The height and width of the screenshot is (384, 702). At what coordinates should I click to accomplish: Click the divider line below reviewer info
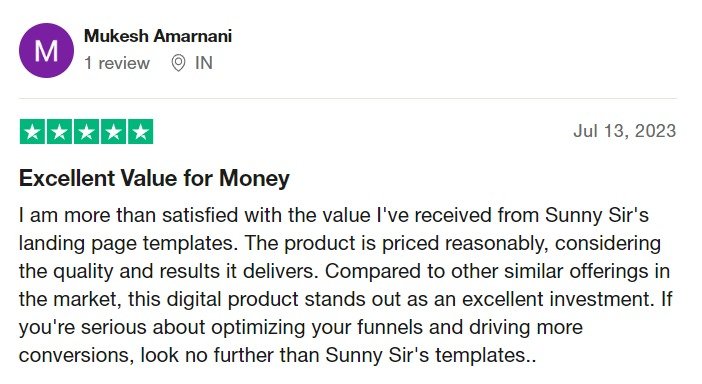[x=348, y=98]
